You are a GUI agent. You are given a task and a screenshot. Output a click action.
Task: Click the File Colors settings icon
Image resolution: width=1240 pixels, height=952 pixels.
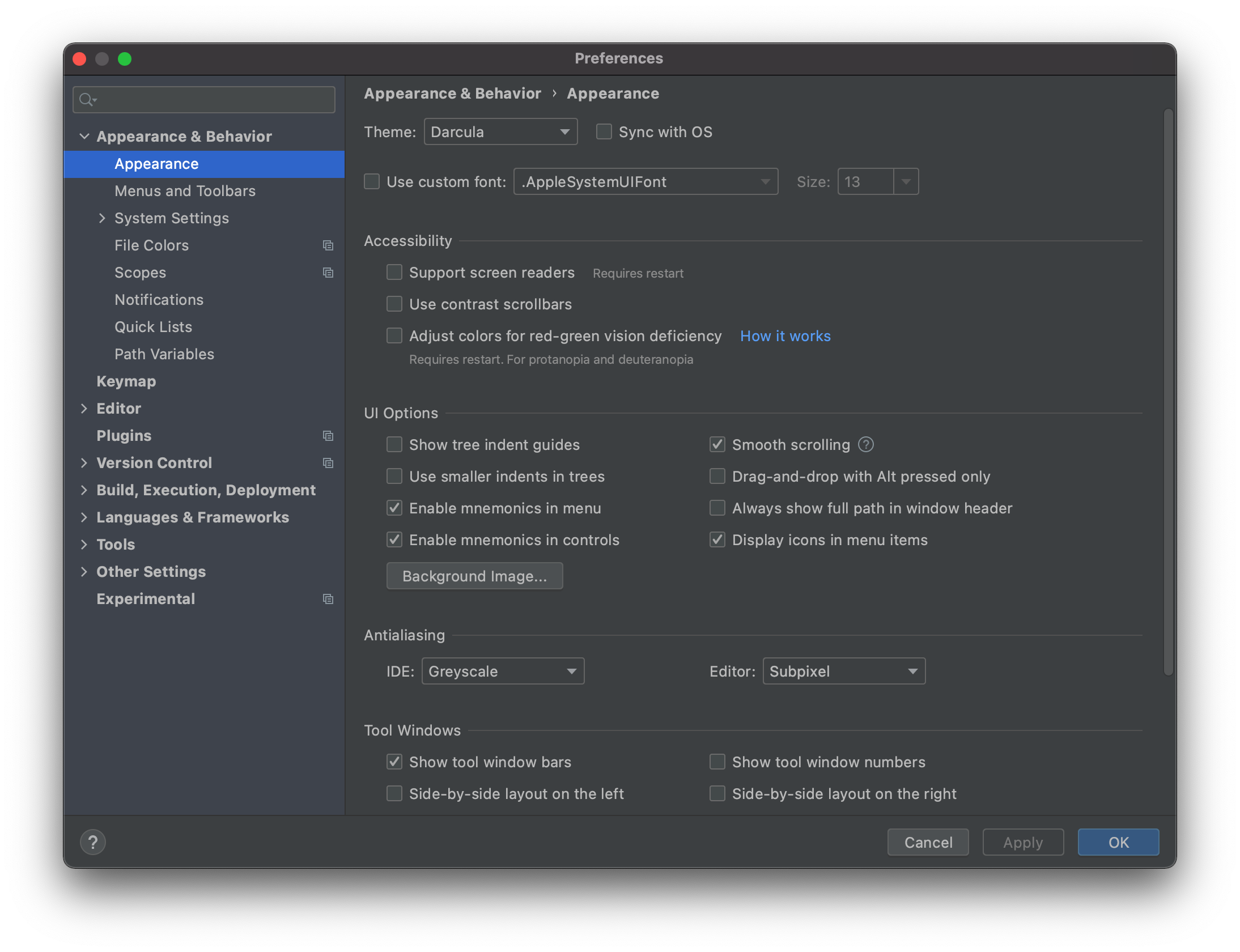point(328,245)
